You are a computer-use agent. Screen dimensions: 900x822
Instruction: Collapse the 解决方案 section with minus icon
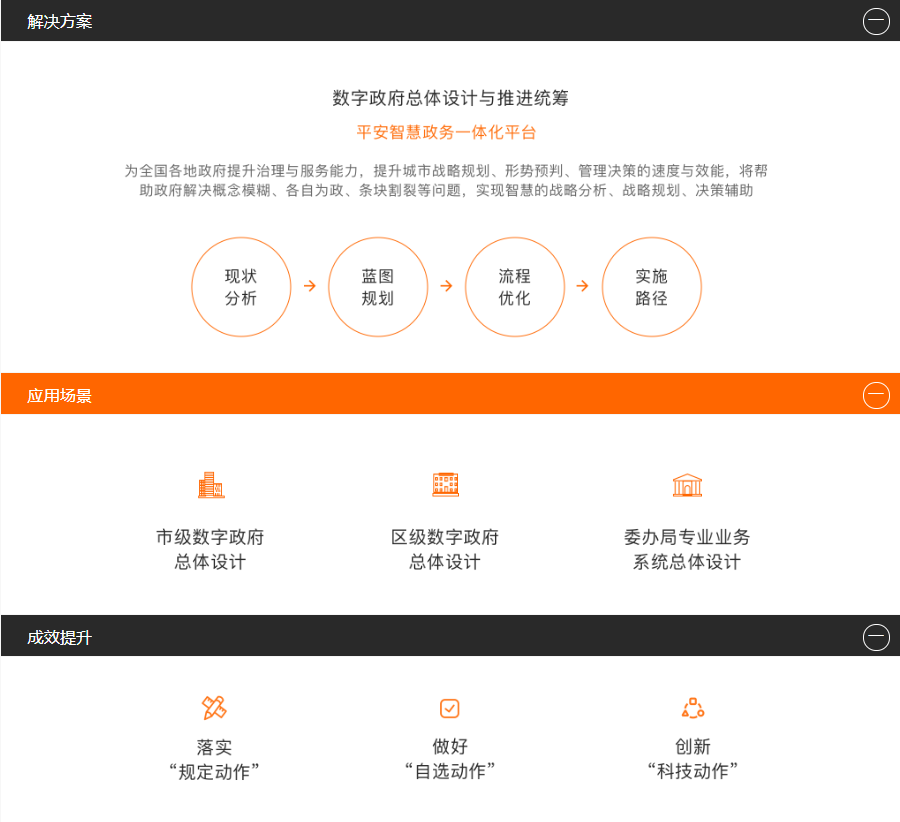click(x=876, y=21)
